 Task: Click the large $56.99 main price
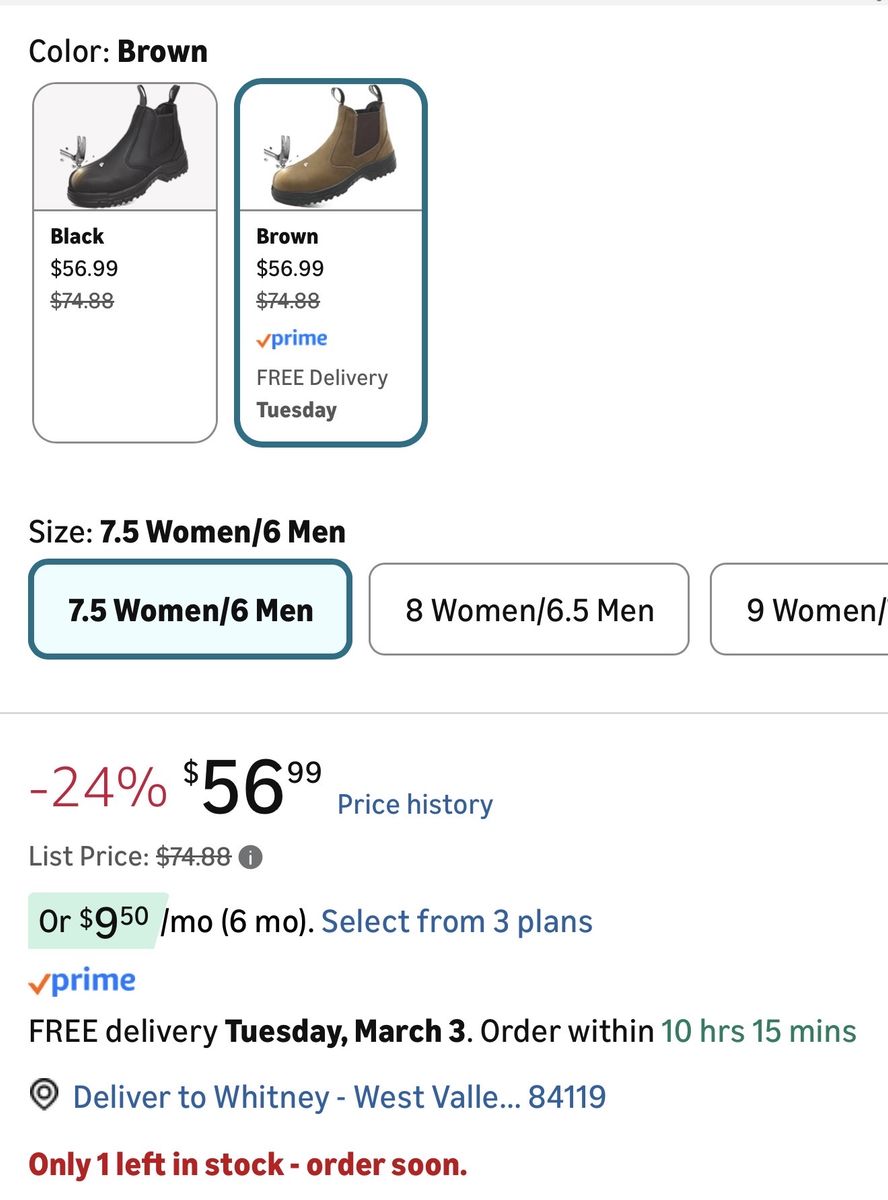[x=252, y=788]
